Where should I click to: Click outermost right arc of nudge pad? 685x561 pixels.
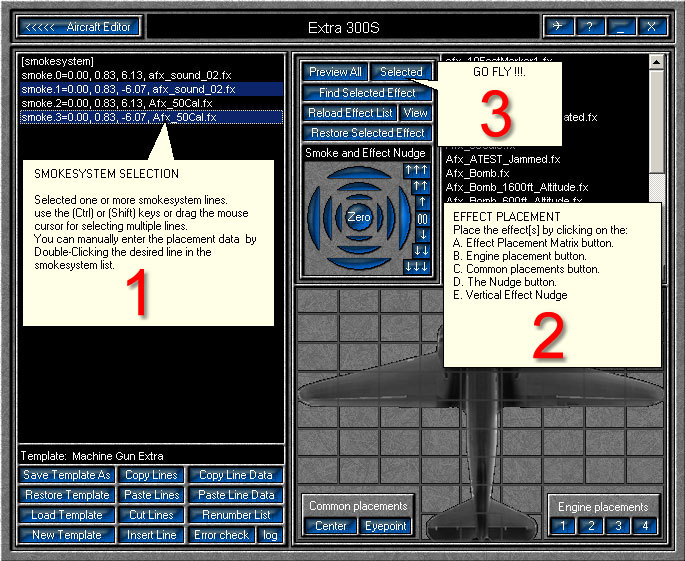[405, 218]
